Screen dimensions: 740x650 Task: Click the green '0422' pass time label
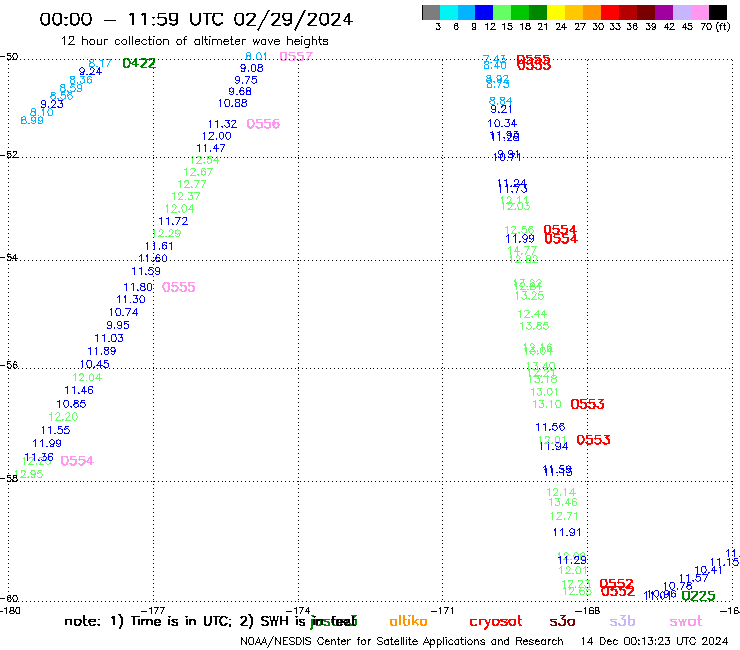pyautogui.click(x=139, y=63)
